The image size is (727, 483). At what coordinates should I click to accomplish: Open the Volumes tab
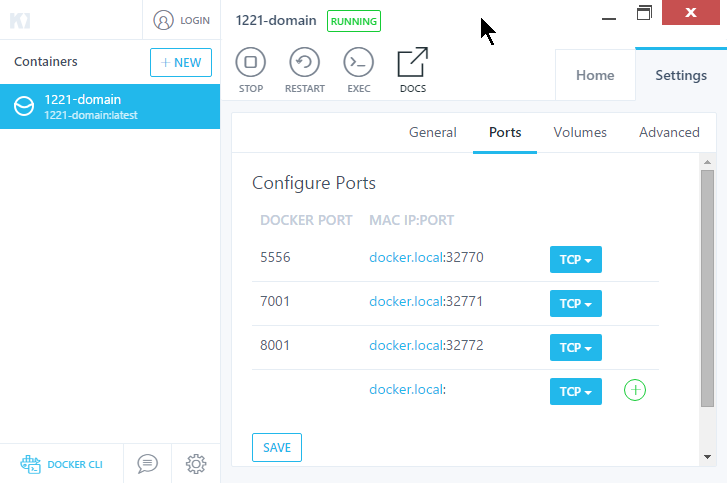tap(580, 133)
